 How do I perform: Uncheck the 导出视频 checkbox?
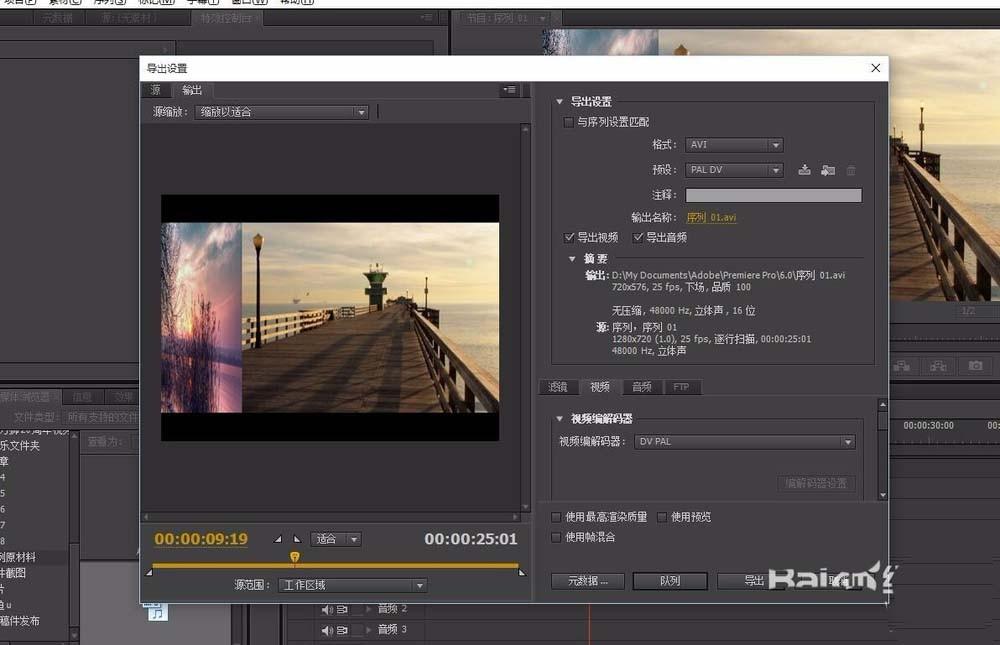tap(570, 237)
